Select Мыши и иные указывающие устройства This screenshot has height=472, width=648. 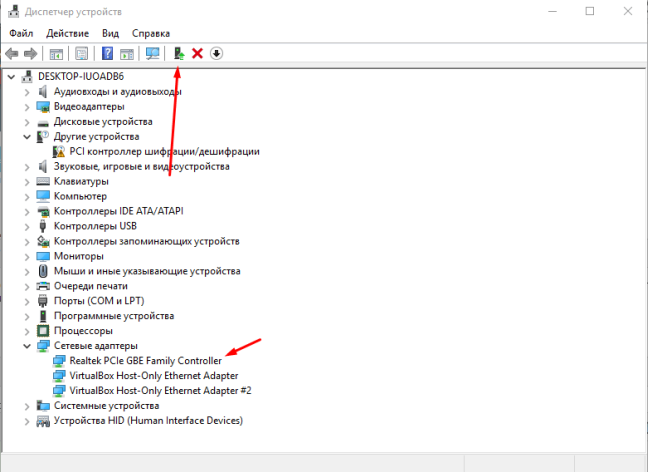[147, 271]
